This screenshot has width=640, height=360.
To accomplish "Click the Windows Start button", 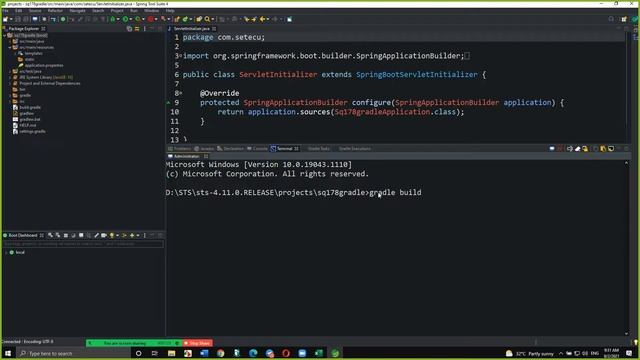I will click(x=8, y=353).
